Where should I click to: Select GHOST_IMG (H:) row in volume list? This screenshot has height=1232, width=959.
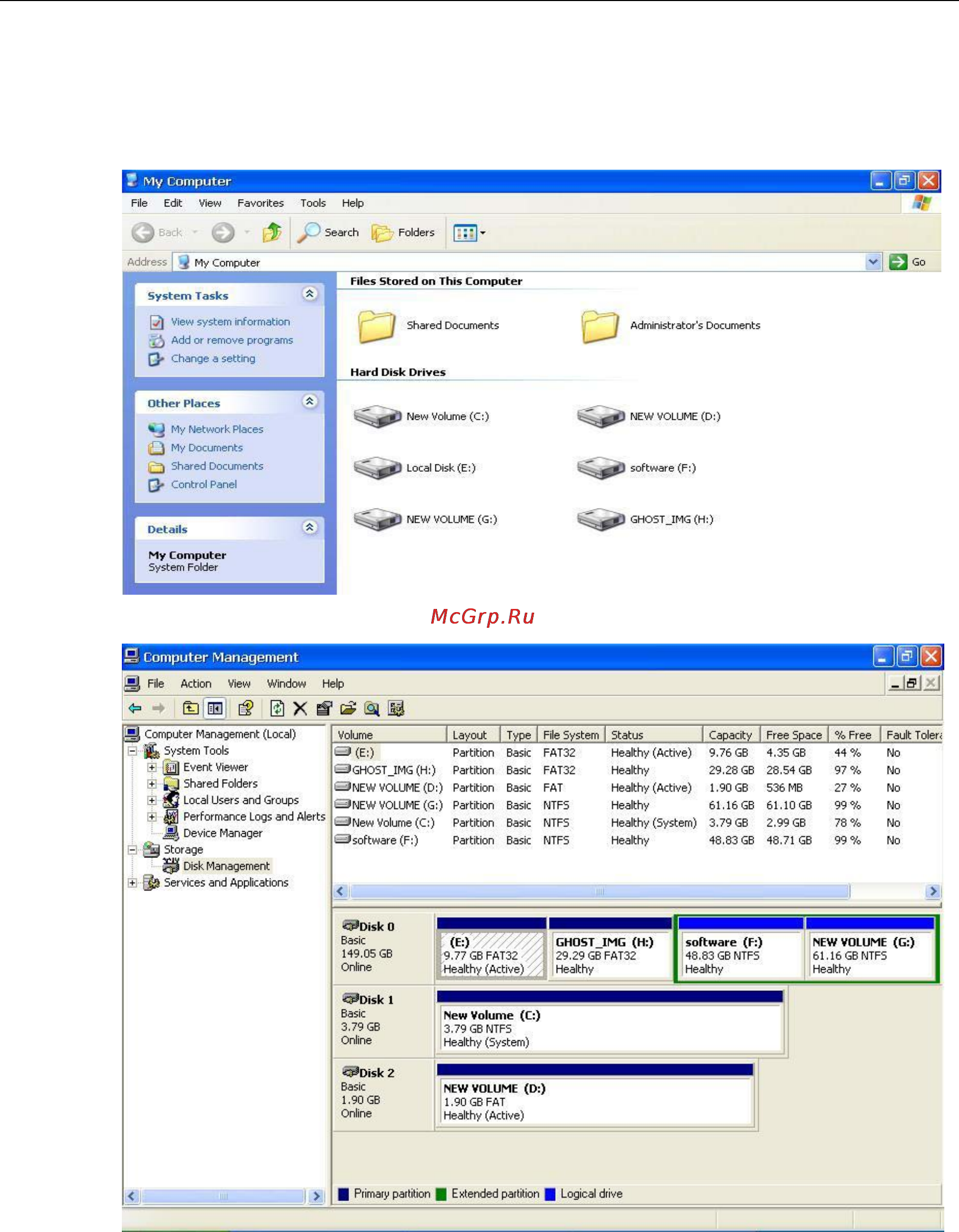pyautogui.click(x=637, y=771)
